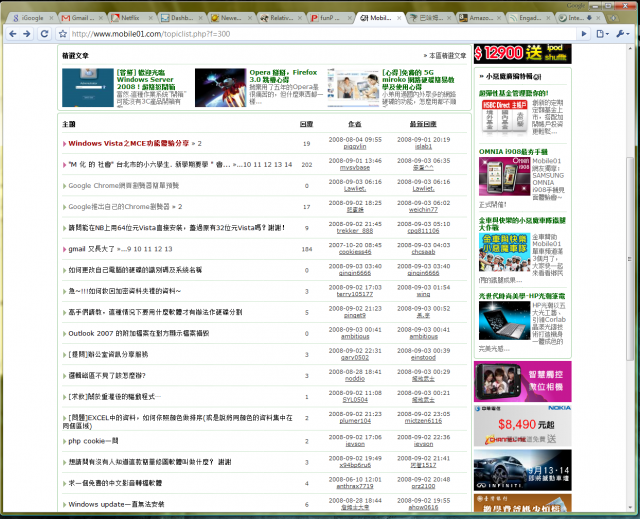Open the Windows Server 2008 featured article thumbnail
This screenshot has width=640, height=519.
[x=88, y=88]
